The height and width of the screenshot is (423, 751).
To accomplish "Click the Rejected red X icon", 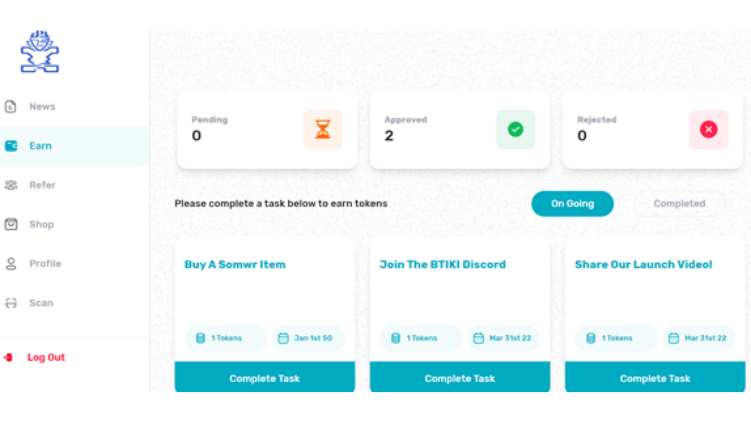I will click(708, 129).
